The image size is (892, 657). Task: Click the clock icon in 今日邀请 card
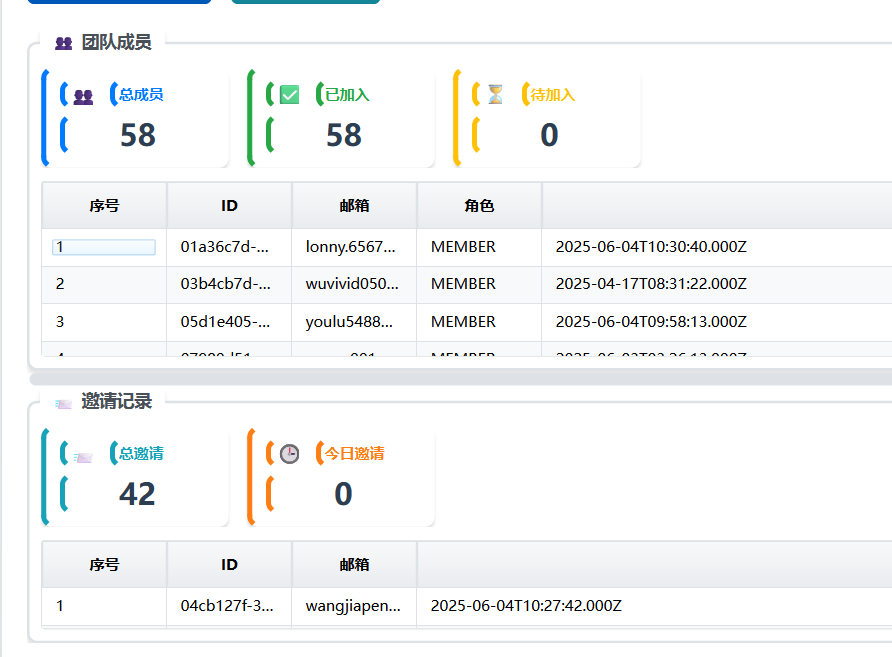(290, 454)
